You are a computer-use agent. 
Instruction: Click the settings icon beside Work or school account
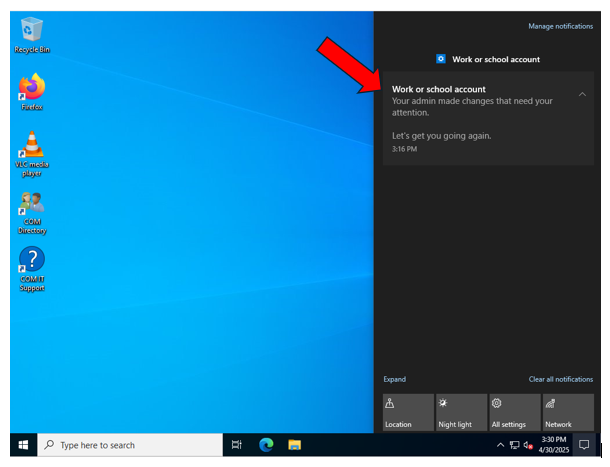pos(441,59)
